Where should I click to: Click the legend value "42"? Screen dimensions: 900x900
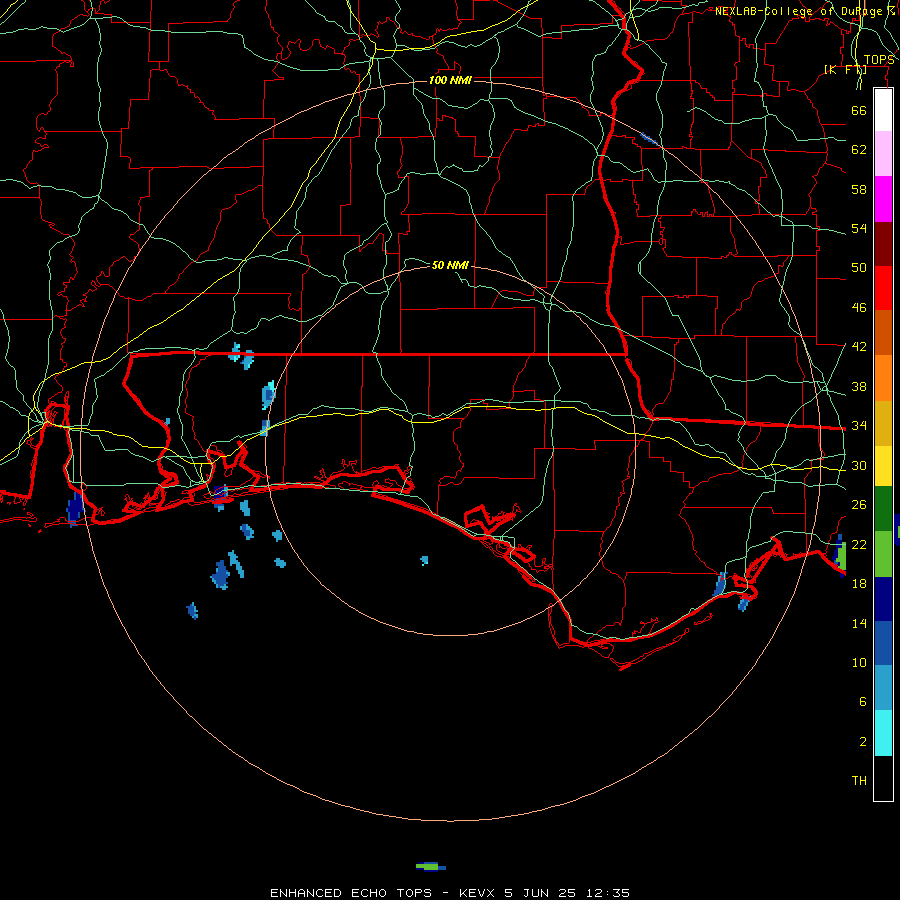point(859,347)
